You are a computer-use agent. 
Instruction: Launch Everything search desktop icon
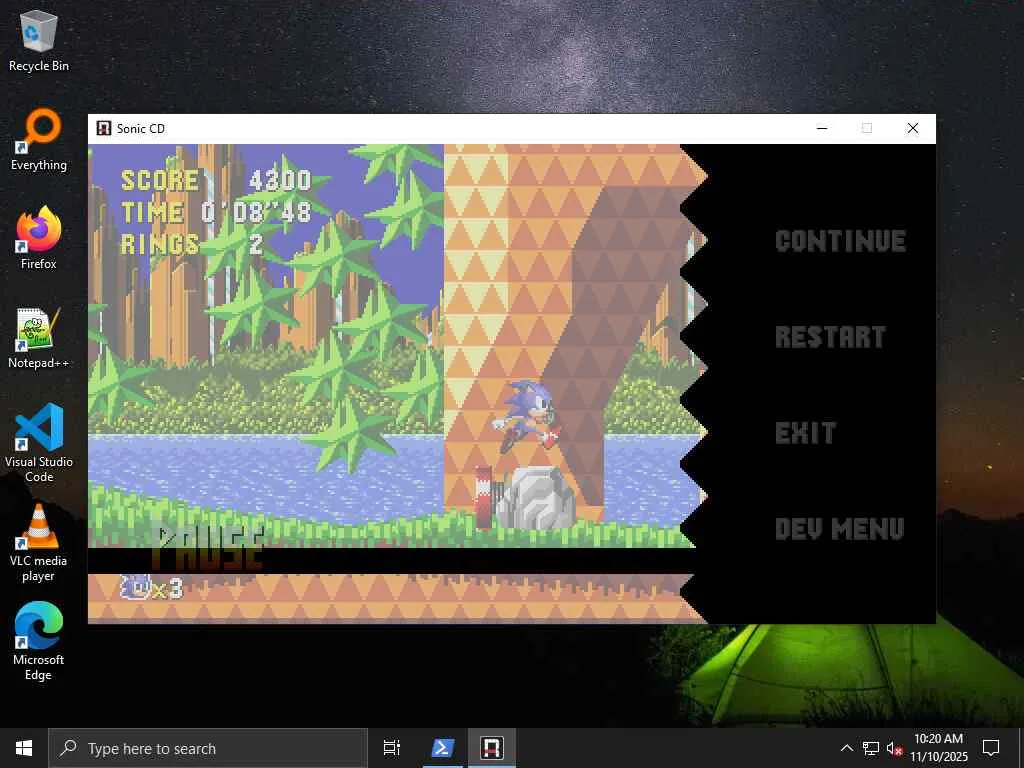(39, 140)
